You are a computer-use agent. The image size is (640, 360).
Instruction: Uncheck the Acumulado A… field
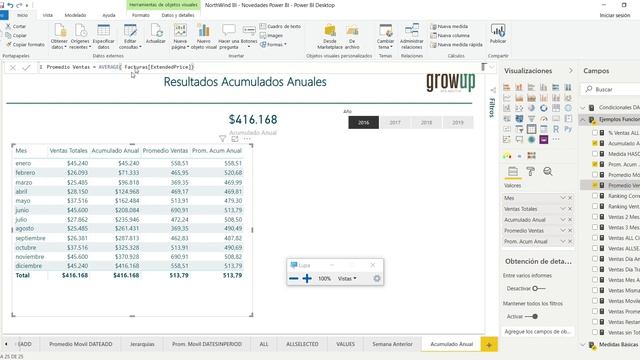coord(595,143)
